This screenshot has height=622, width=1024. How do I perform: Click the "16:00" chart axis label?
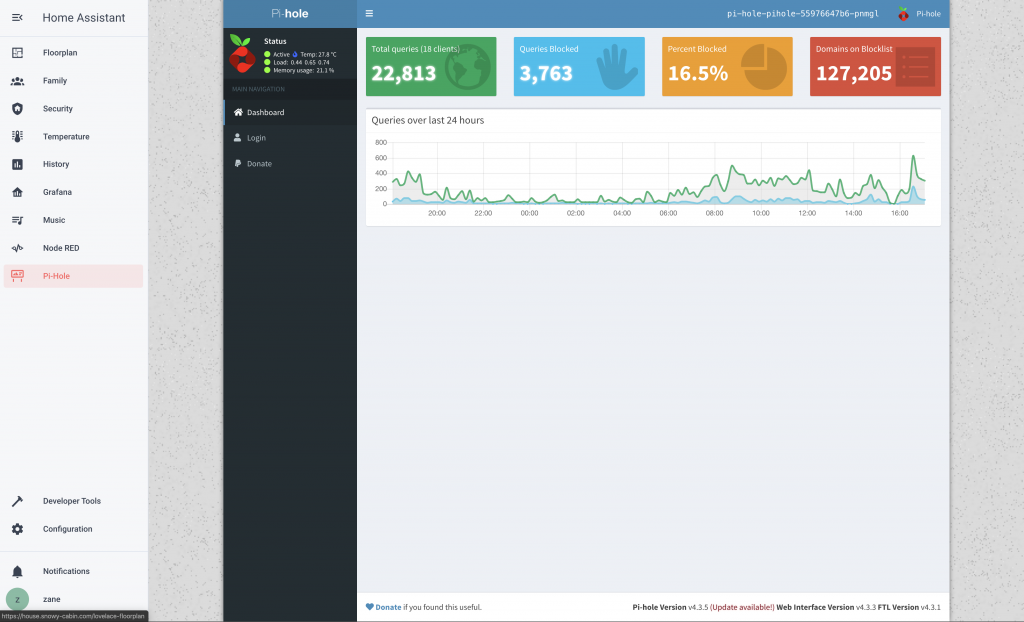click(x=900, y=214)
